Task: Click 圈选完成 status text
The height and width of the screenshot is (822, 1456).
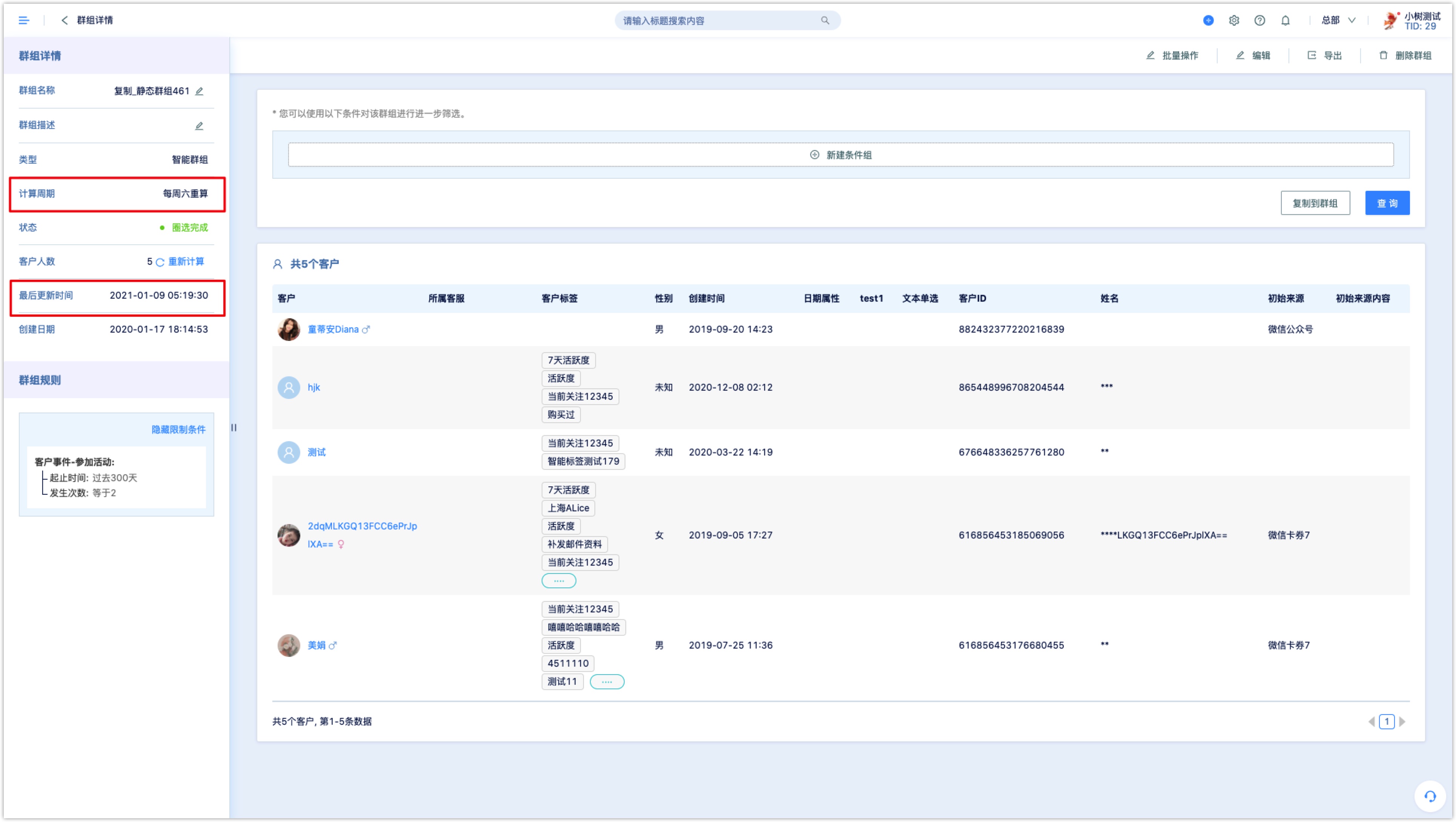Action: 189,228
